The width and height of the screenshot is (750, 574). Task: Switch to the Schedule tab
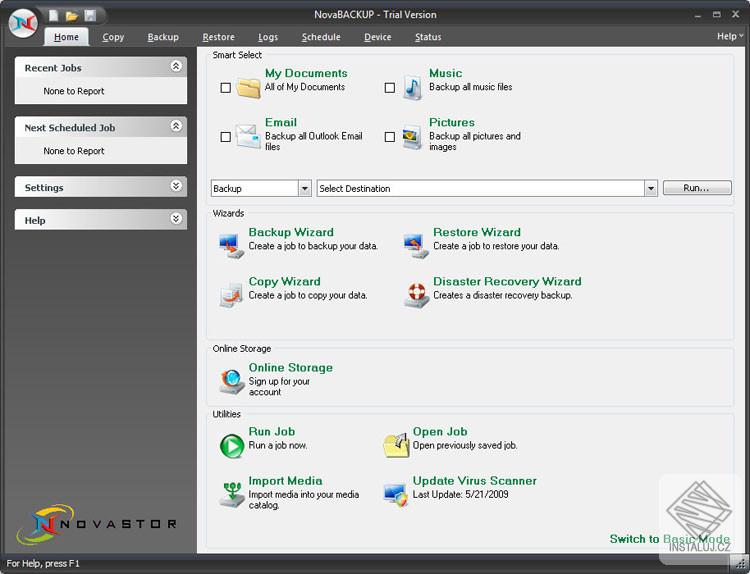click(321, 37)
